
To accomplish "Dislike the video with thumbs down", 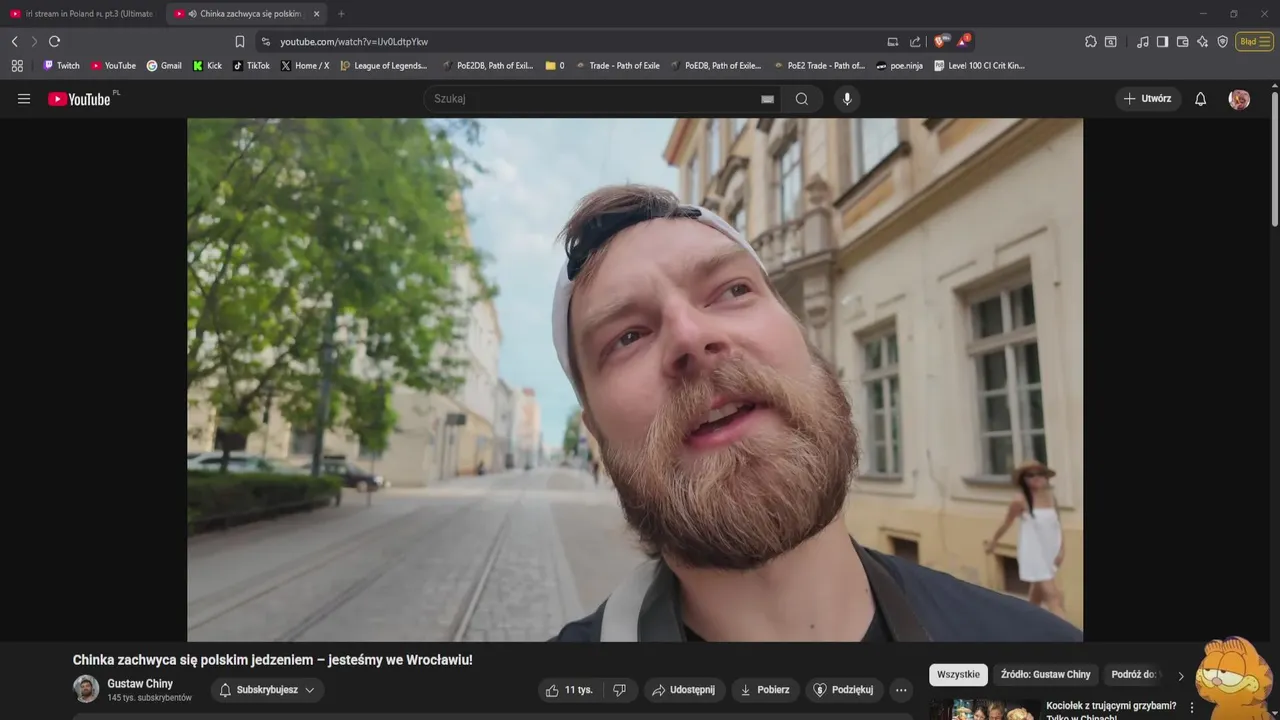I will [x=619, y=690].
